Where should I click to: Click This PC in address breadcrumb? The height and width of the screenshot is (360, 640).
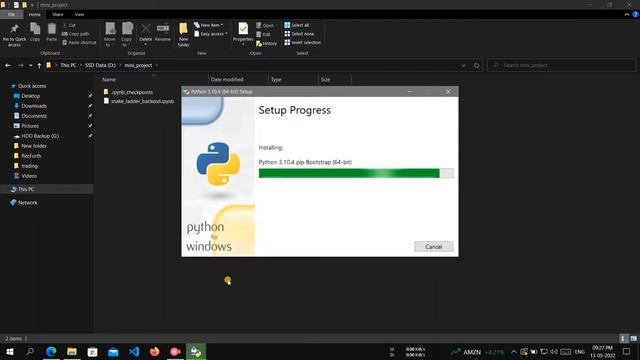pyautogui.click(x=68, y=65)
